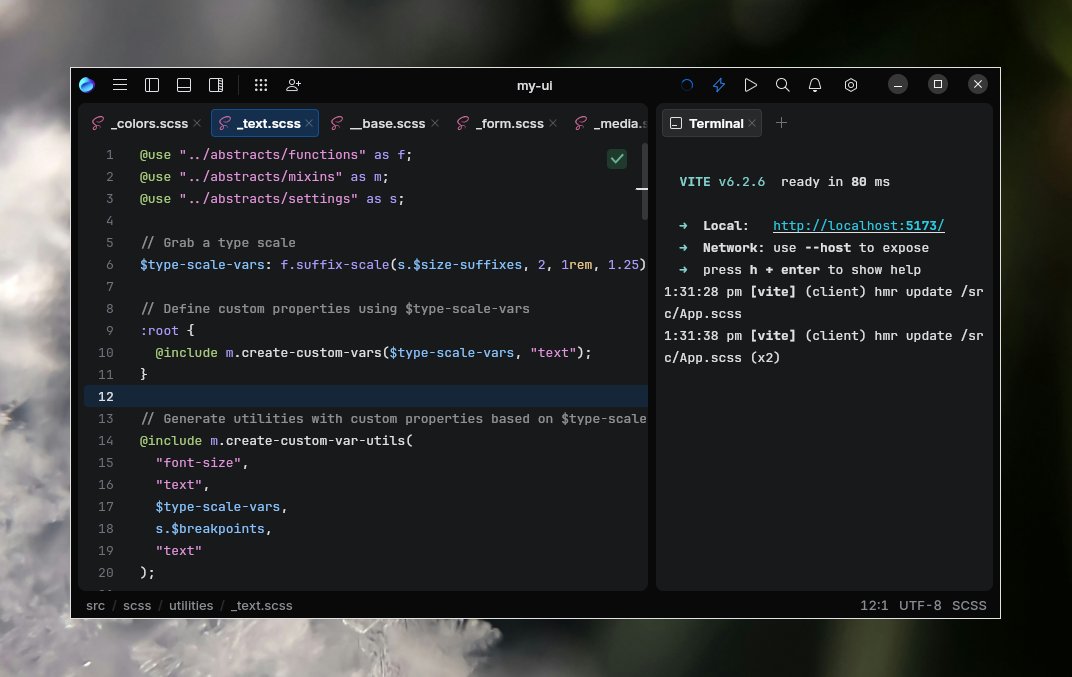1072x677 pixels.
Task: Click the "// Grab a type scale" comment
Action: pos(218,243)
